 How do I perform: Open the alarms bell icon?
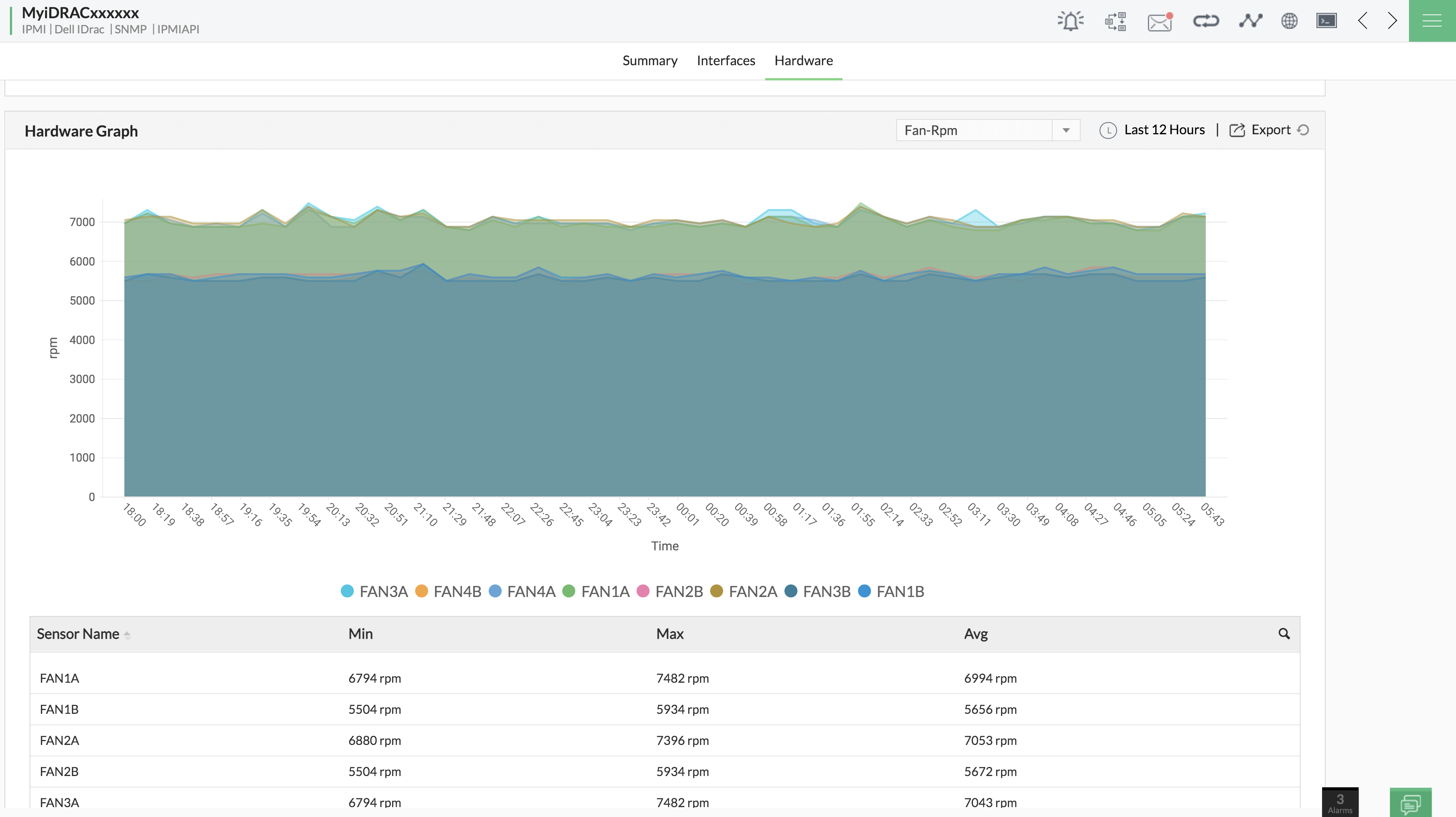1070,21
